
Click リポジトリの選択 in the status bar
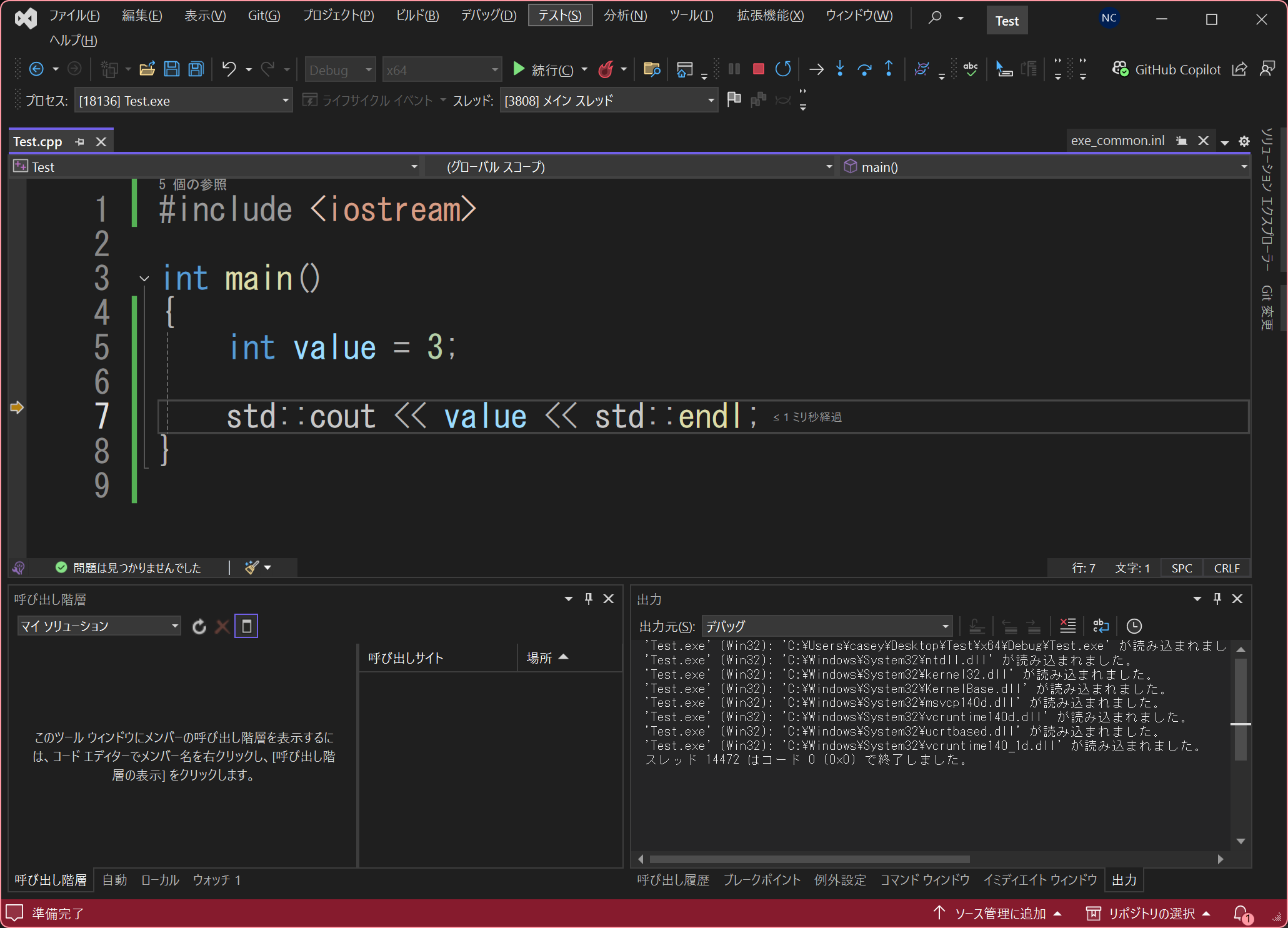tap(1149, 913)
